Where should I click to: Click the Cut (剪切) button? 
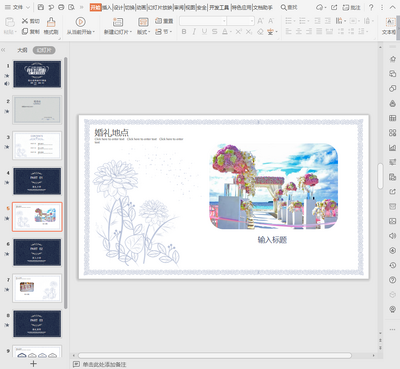click(x=31, y=21)
